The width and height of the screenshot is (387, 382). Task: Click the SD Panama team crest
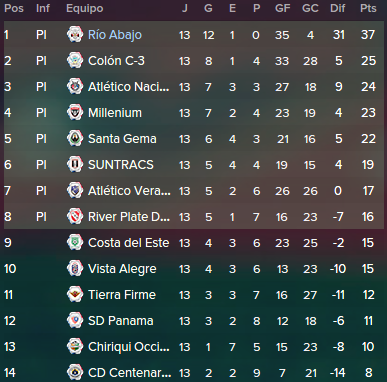tap(75, 321)
